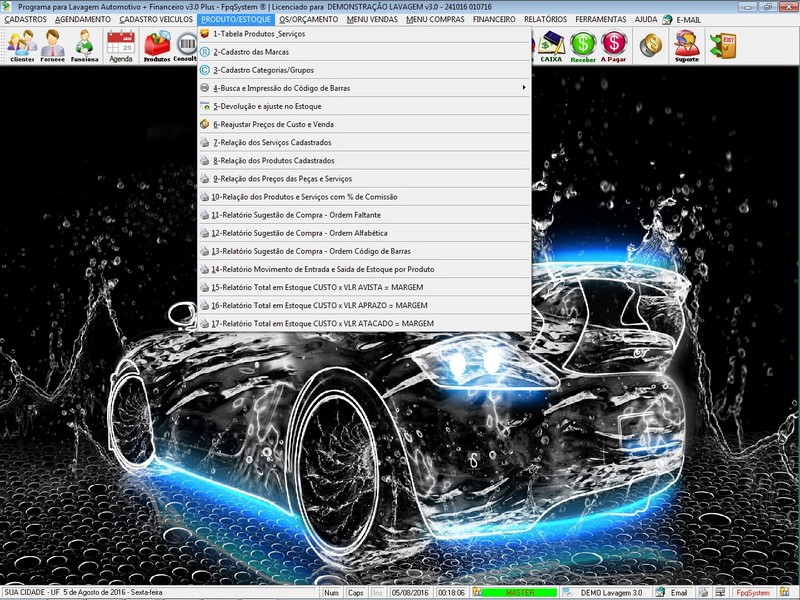Expand Busca e Impressão do Código de Barras submenu arrow
The height and width of the screenshot is (600, 800).
(523, 88)
